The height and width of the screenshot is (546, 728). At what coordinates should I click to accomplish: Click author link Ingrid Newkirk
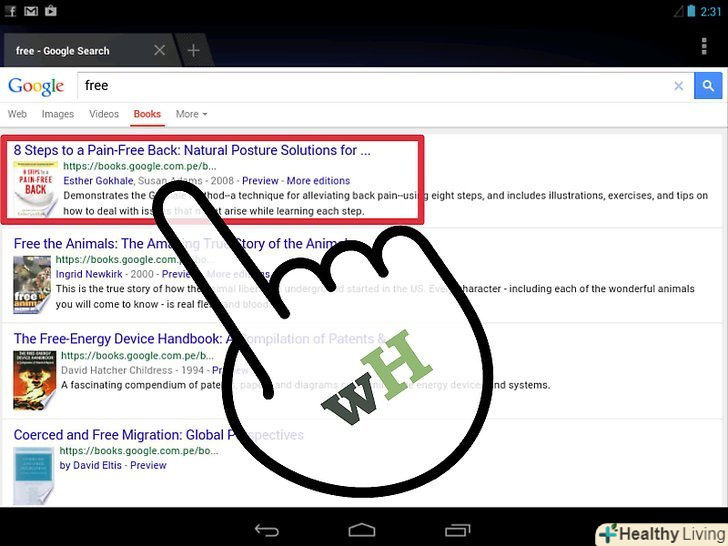pos(89,274)
